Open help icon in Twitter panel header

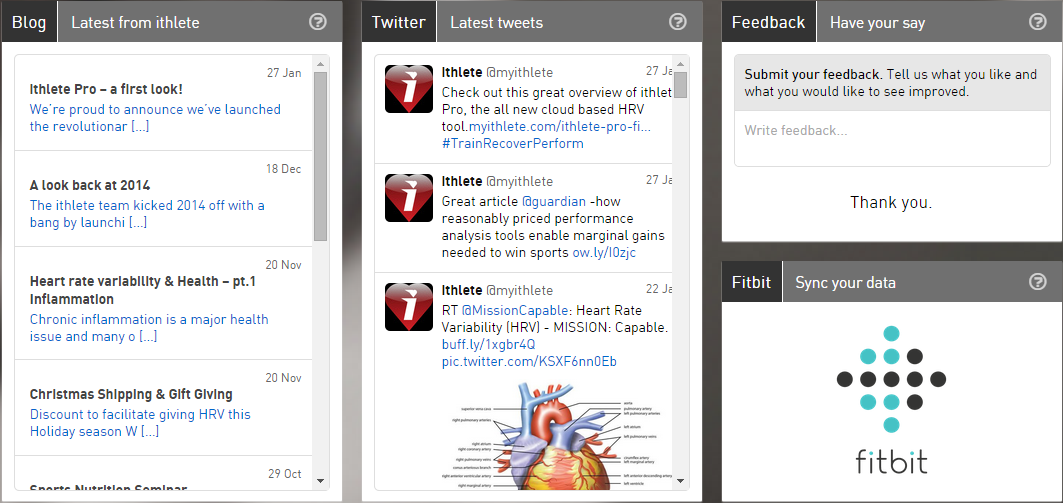(x=678, y=22)
